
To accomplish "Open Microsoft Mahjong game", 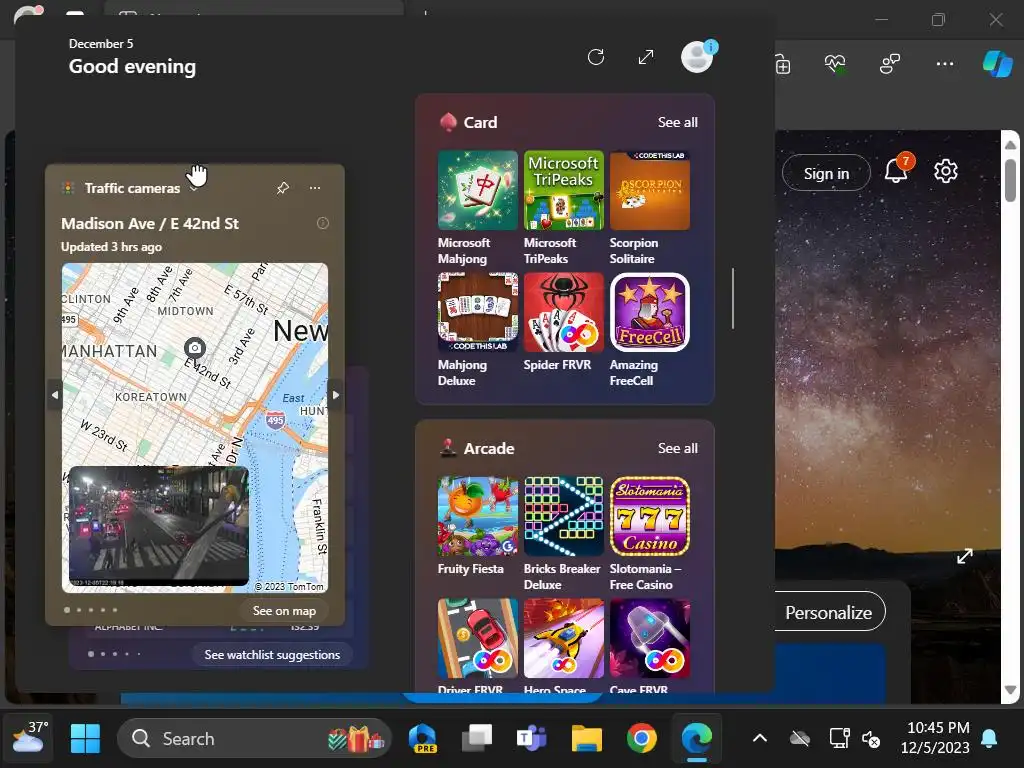I will tap(477, 190).
